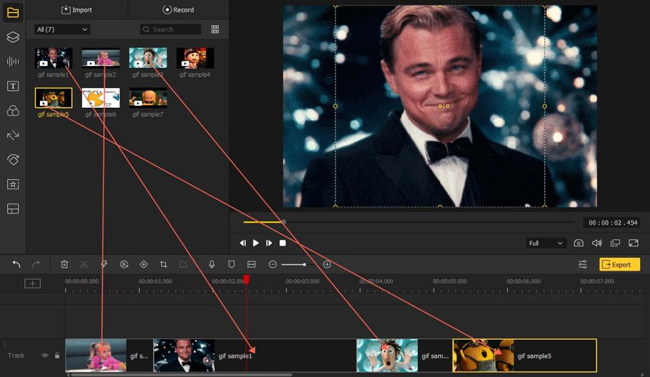
Task: Open the Text panel in sidebar
Action: [13, 86]
